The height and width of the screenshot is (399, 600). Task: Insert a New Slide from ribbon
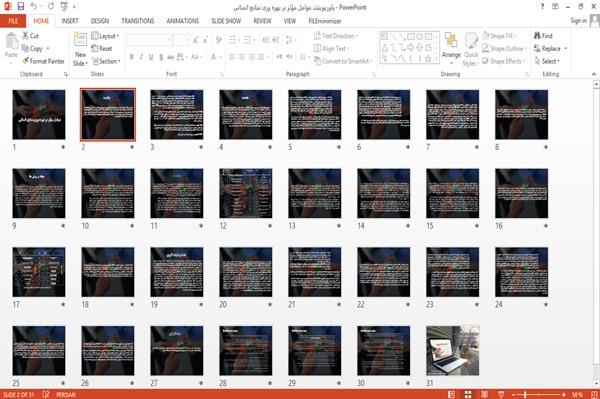[80, 50]
